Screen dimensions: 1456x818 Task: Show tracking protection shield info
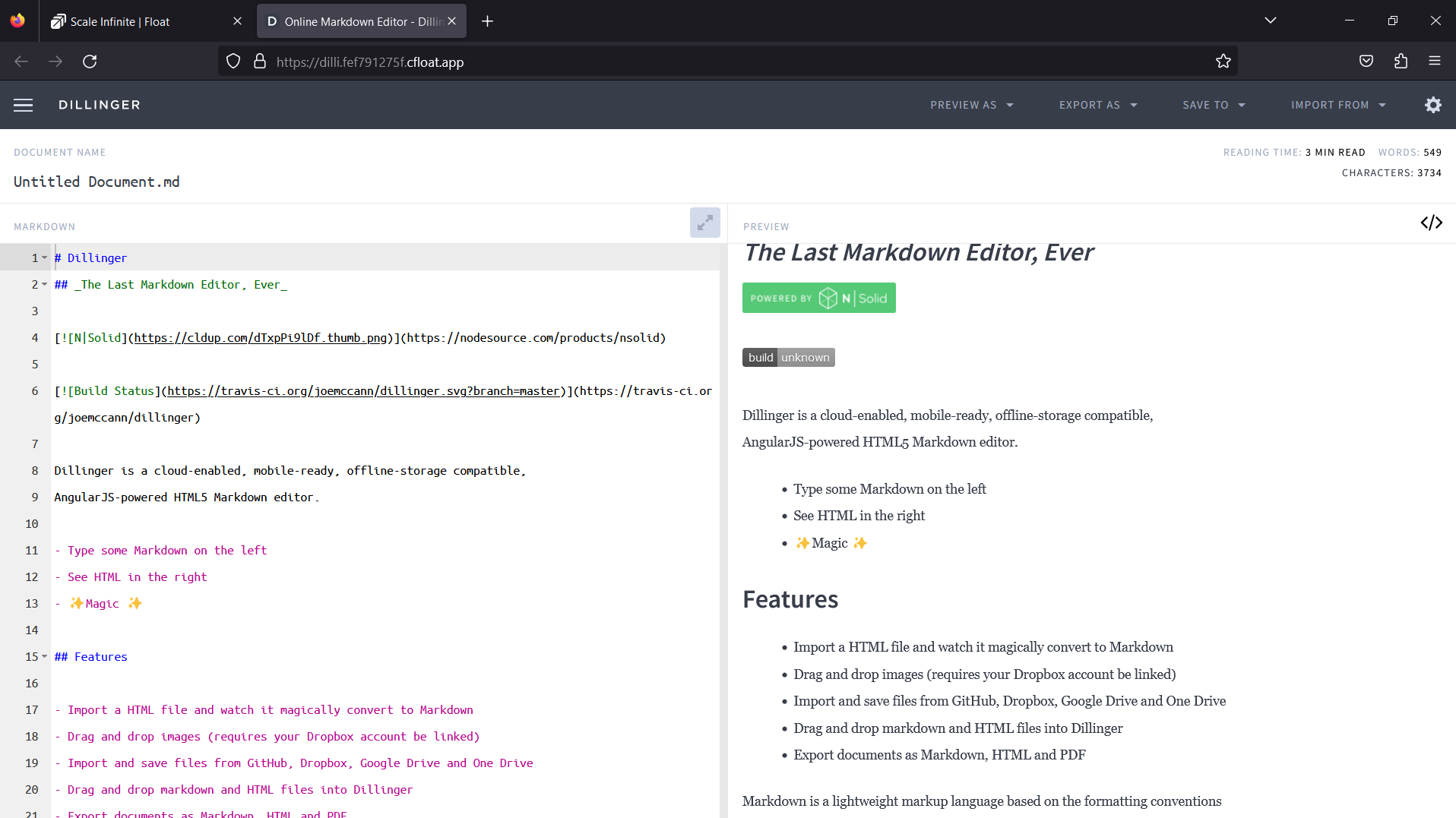tap(233, 62)
